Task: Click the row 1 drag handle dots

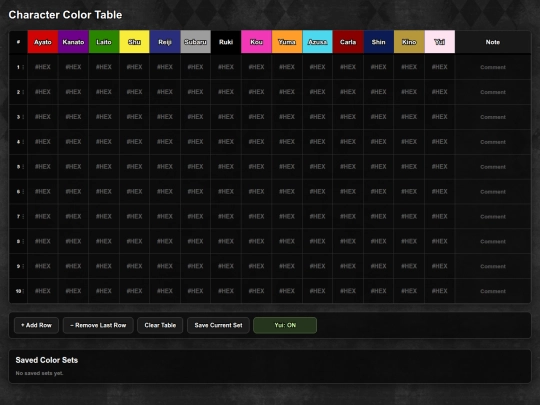Action: tap(23, 67)
